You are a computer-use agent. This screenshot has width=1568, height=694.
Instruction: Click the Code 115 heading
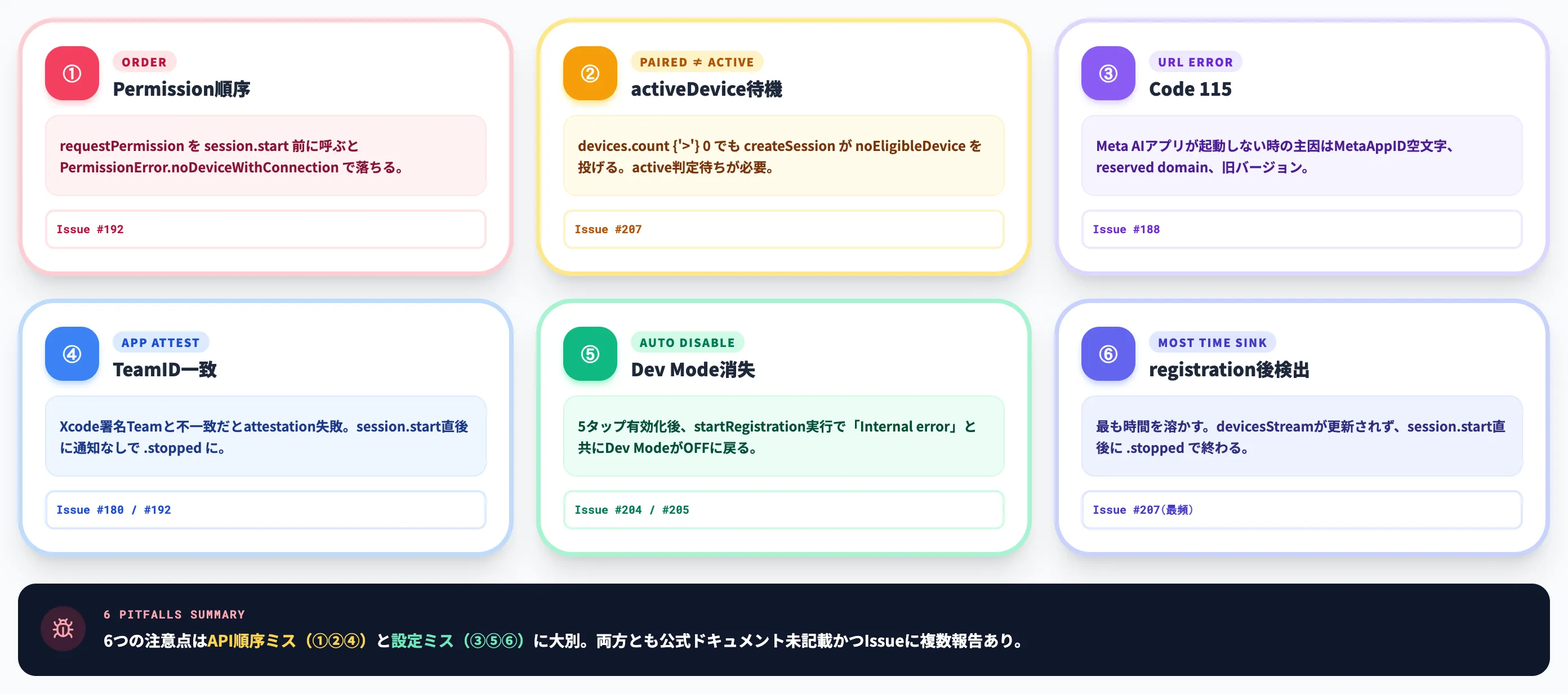click(1190, 90)
